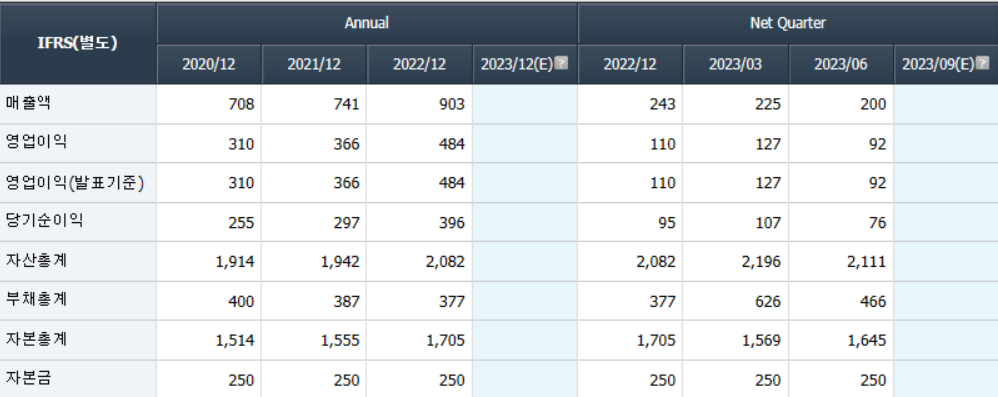Select the 400 부채총계 value
Screen dimensions: 998x397
pos(241,302)
